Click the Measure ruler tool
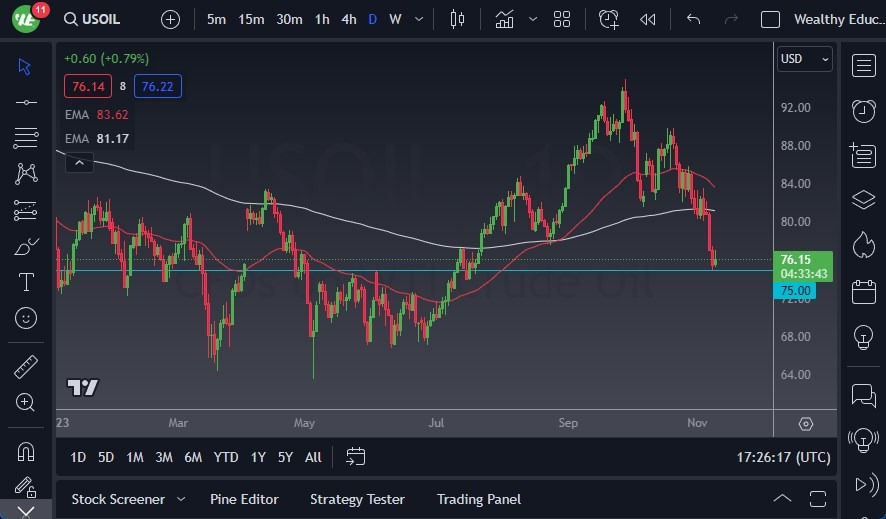Image resolution: width=886 pixels, height=519 pixels. 26,367
